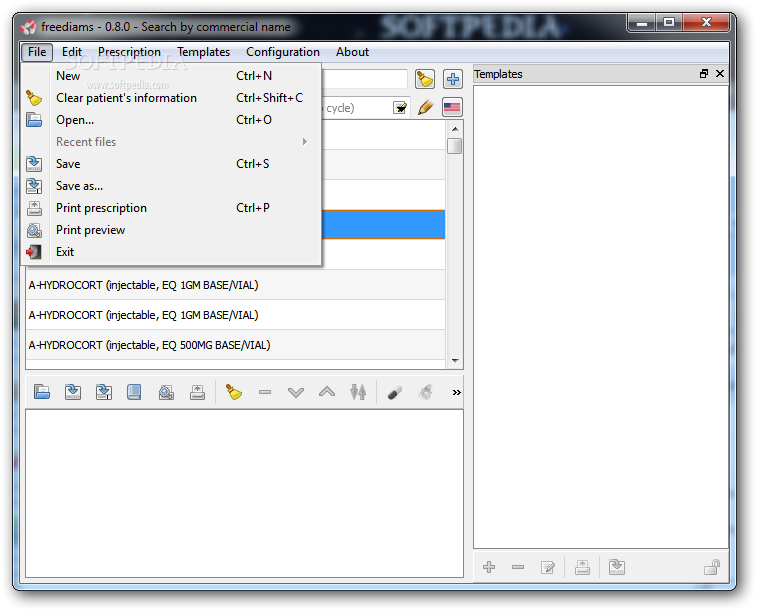The height and width of the screenshot is (611, 757).
Task: Minimize the freediams window
Action: coord(642,22)
